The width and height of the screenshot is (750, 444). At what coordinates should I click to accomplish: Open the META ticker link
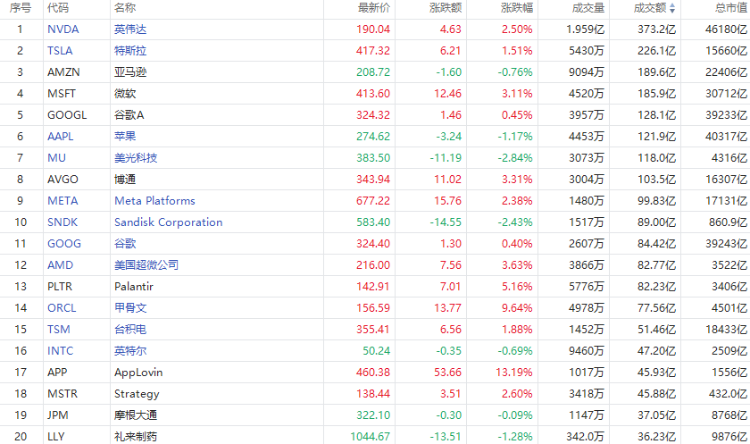[x=63, y=200]
